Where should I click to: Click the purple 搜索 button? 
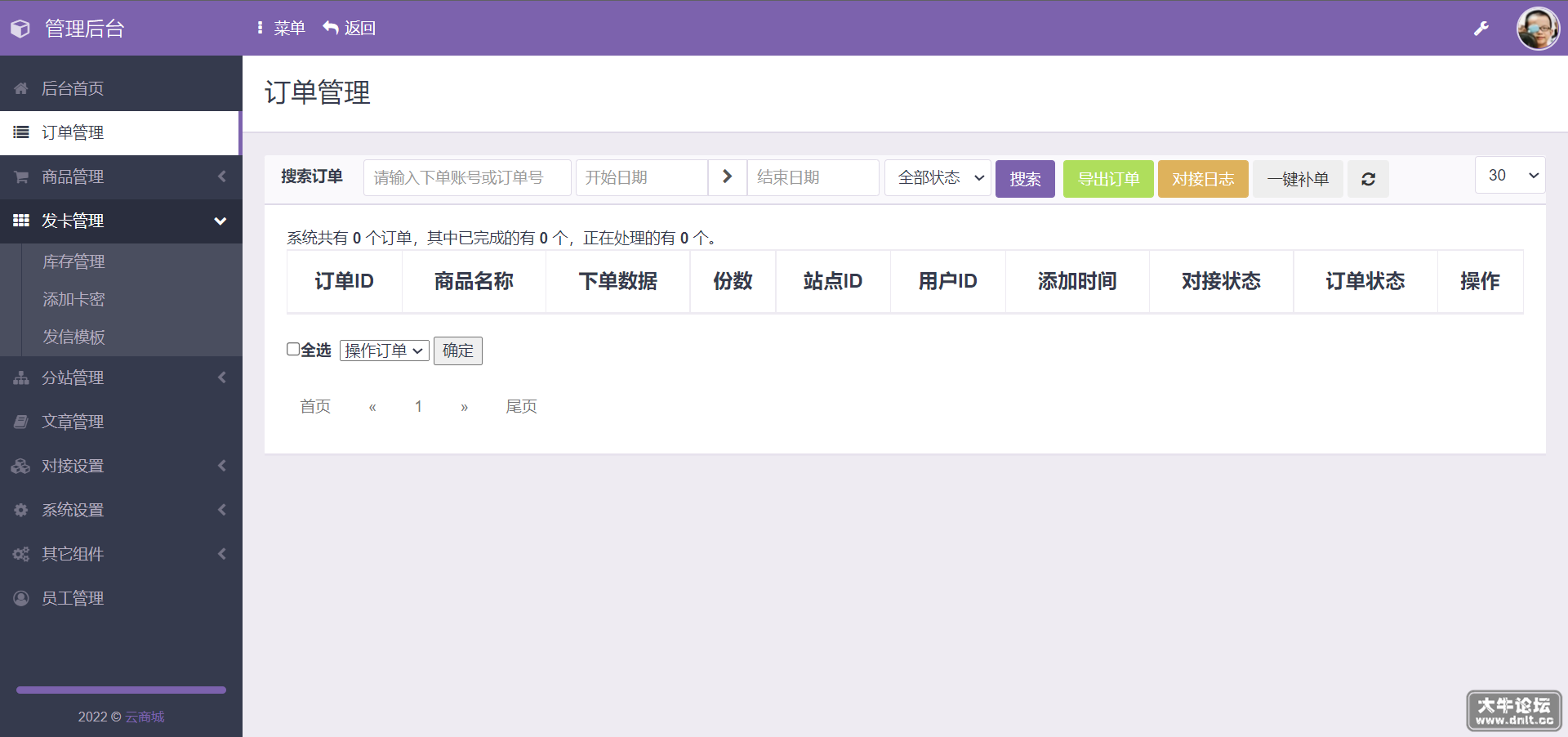pyautogui.click(x=1025, y=179)
